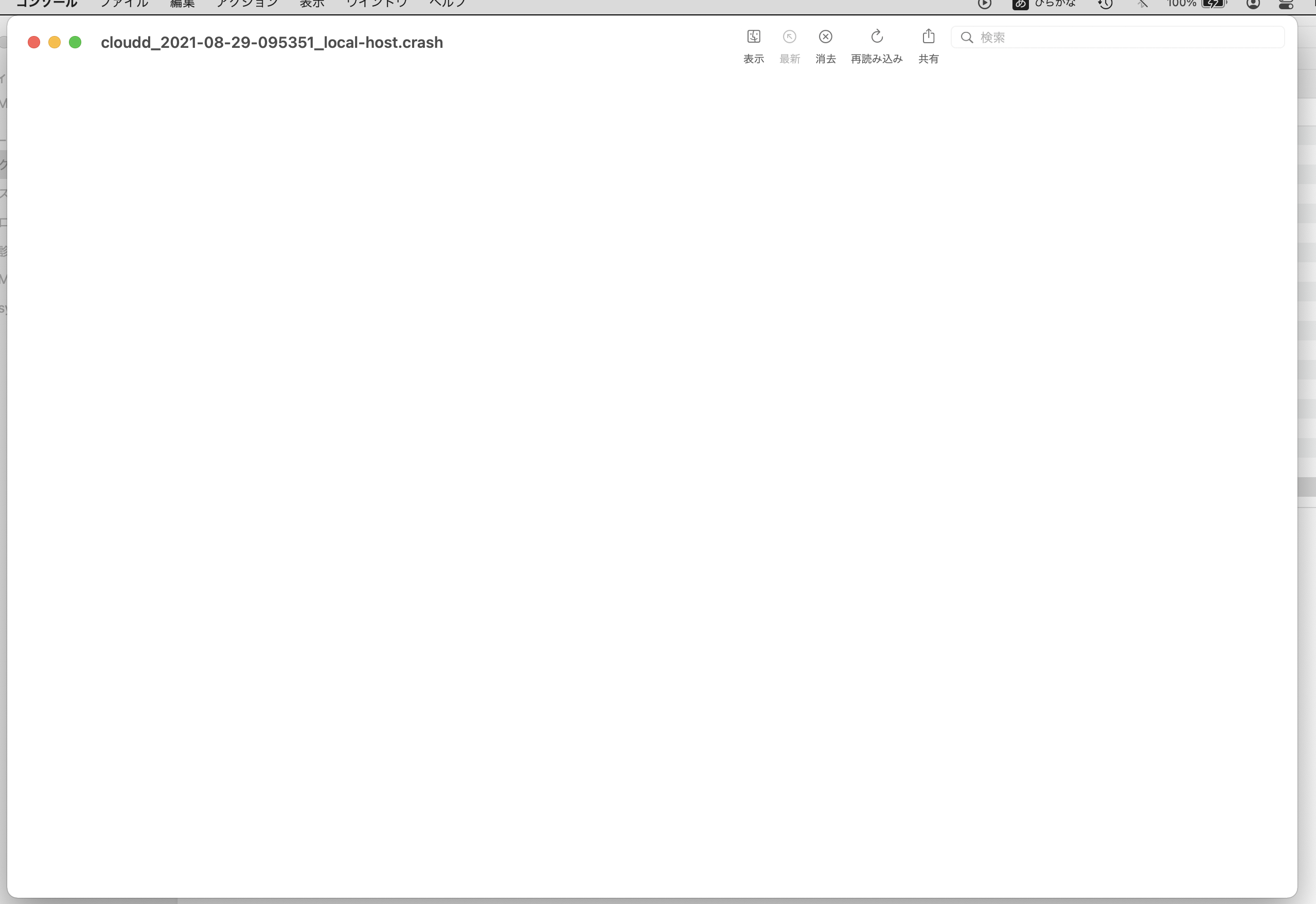Open the Time Machine menu bar icon
Image resolution: width=1316 pixels, height=904 pixels.
[1105, 4]
